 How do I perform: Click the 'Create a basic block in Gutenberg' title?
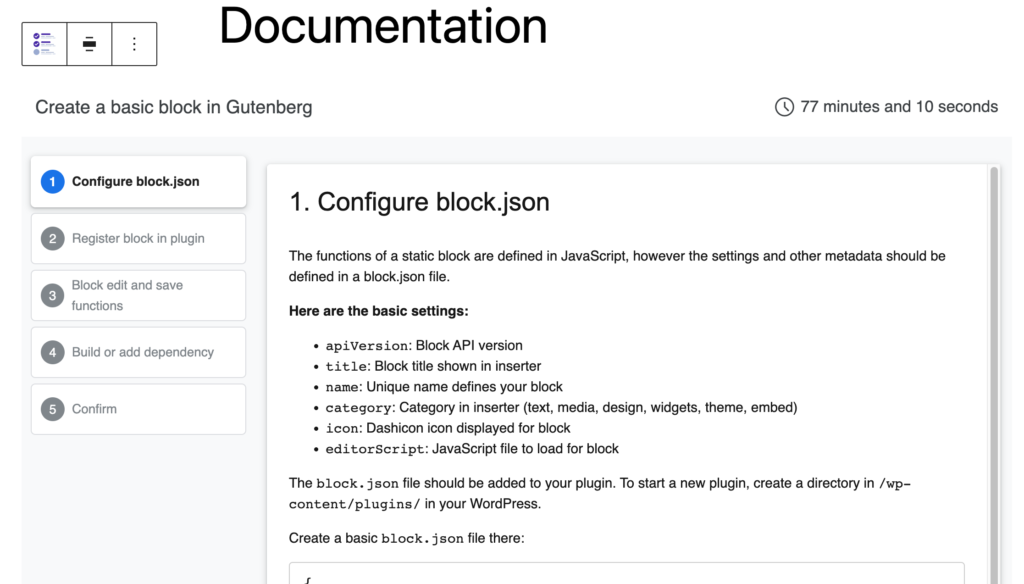(x=173, y=106)
